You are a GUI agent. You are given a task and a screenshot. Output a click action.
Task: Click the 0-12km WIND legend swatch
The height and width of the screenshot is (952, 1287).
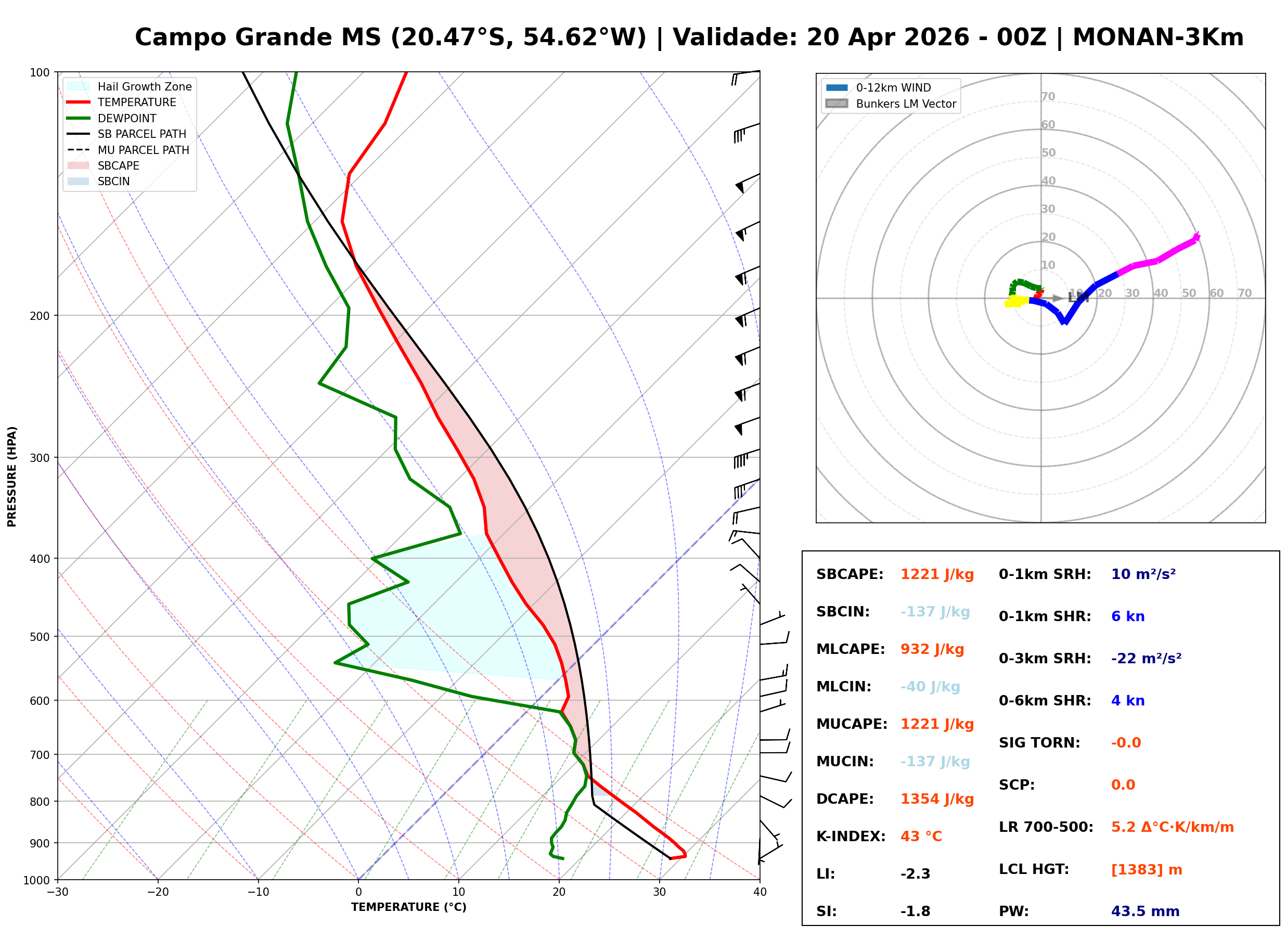(x=837, y=87)
